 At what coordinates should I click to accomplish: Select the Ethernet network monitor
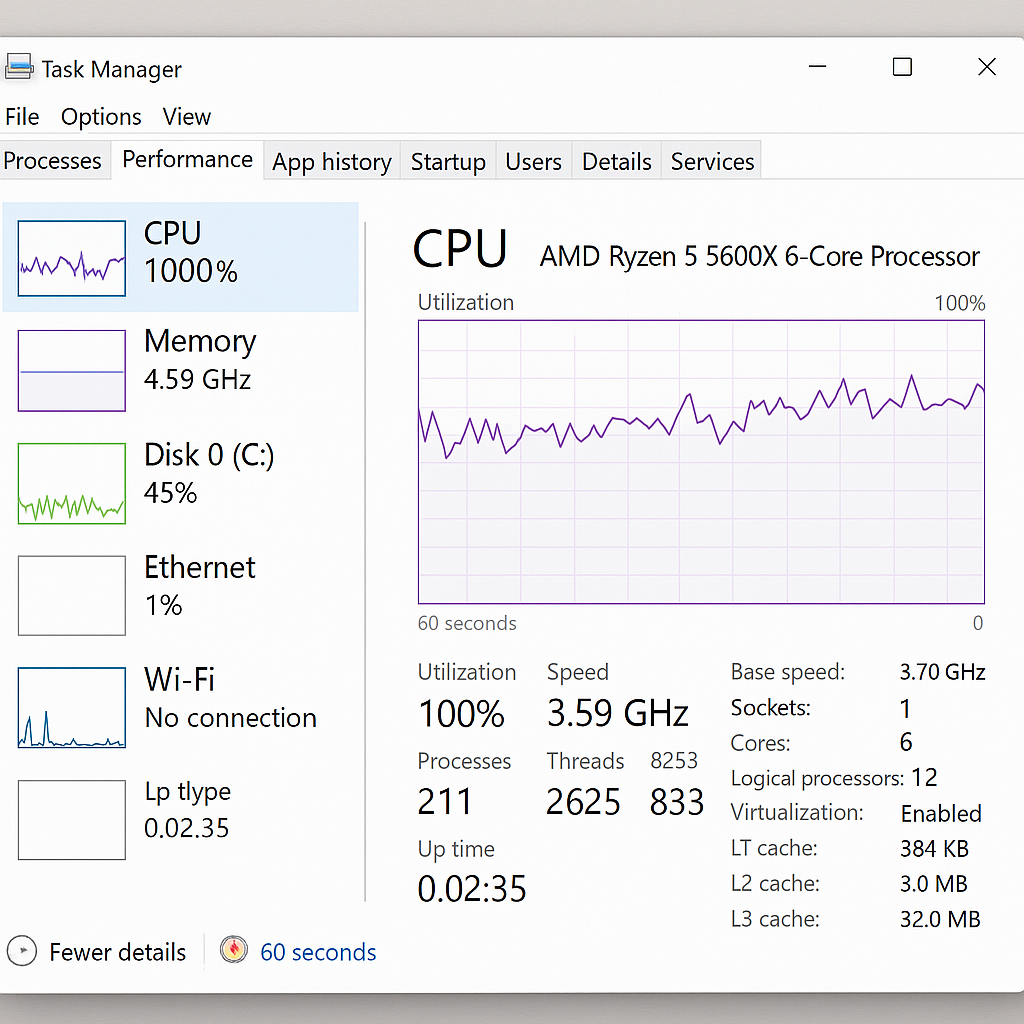180,595
